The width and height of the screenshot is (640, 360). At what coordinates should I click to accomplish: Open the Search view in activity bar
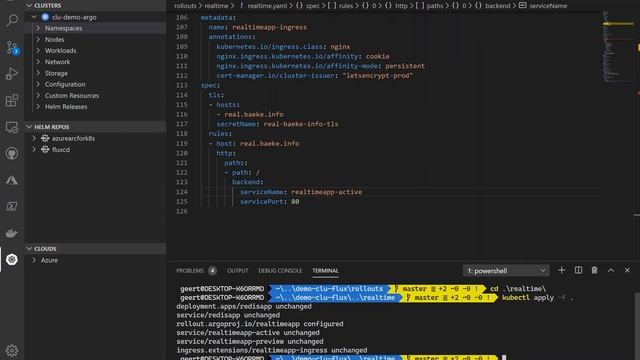click(x=12, y=20)
